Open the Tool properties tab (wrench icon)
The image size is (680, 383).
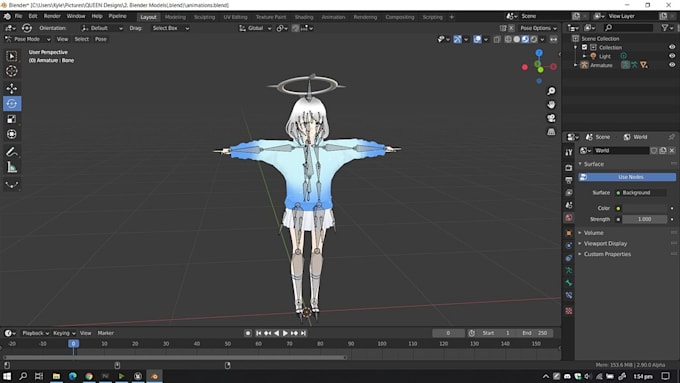[x=569, y=153]
